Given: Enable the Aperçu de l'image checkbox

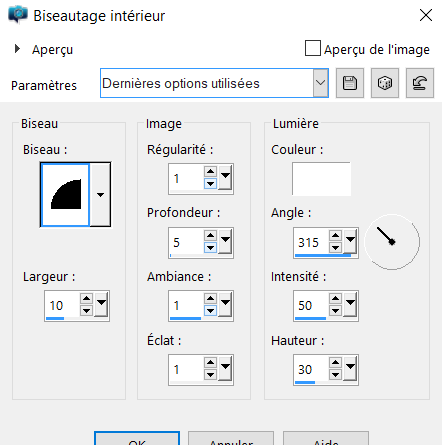Looking at the screenshot, I should click(x=313, y=48).
